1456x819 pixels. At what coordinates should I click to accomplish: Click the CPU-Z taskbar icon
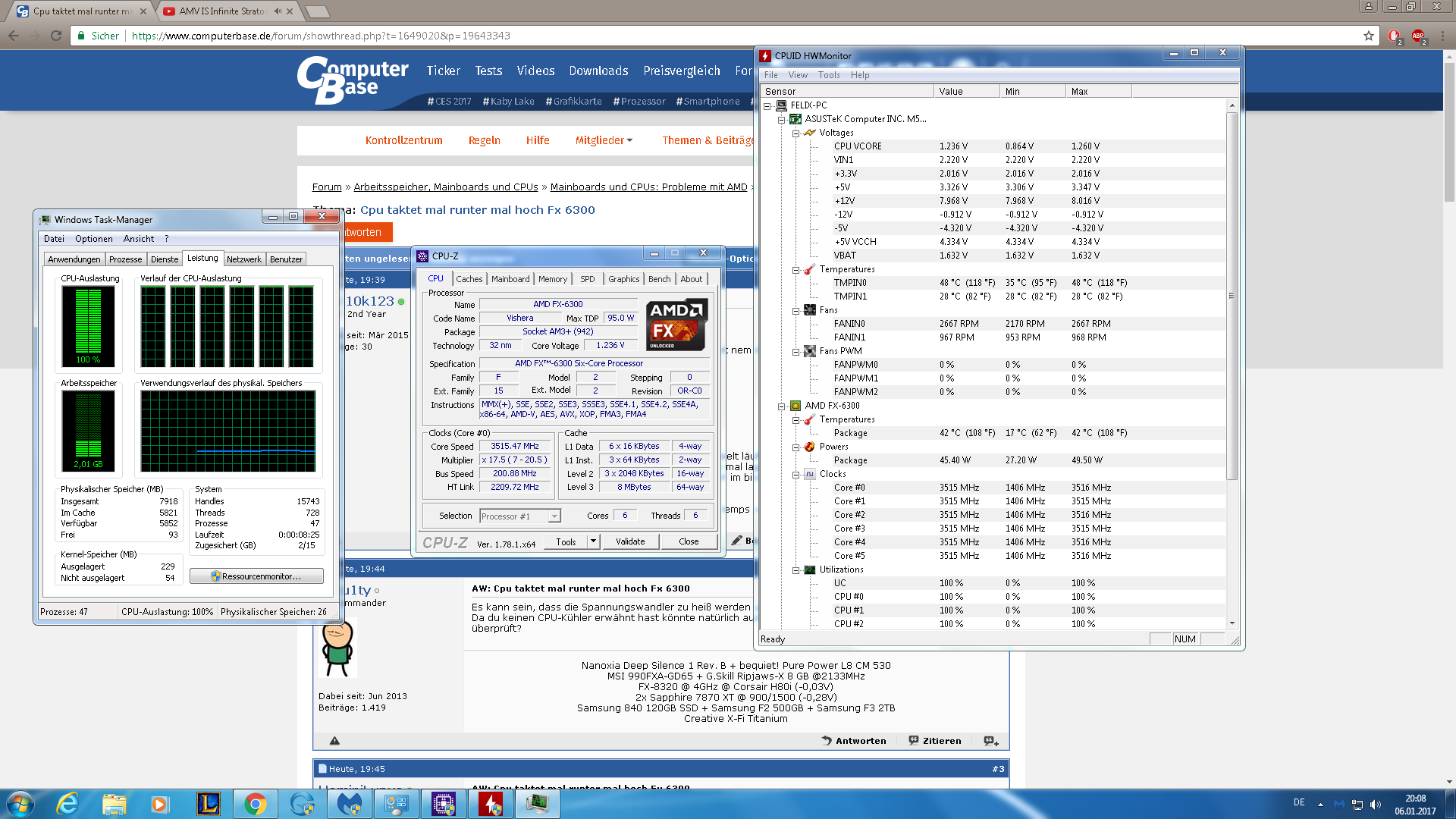[x=444, y=803]
